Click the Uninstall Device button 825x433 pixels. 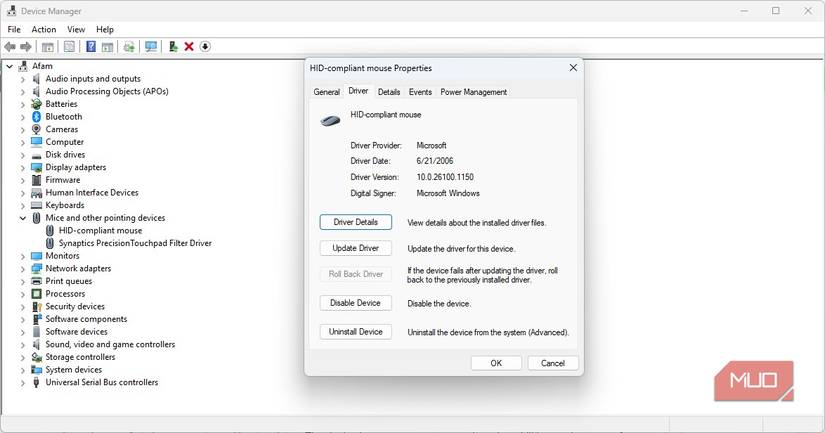[x=356, y=332]
